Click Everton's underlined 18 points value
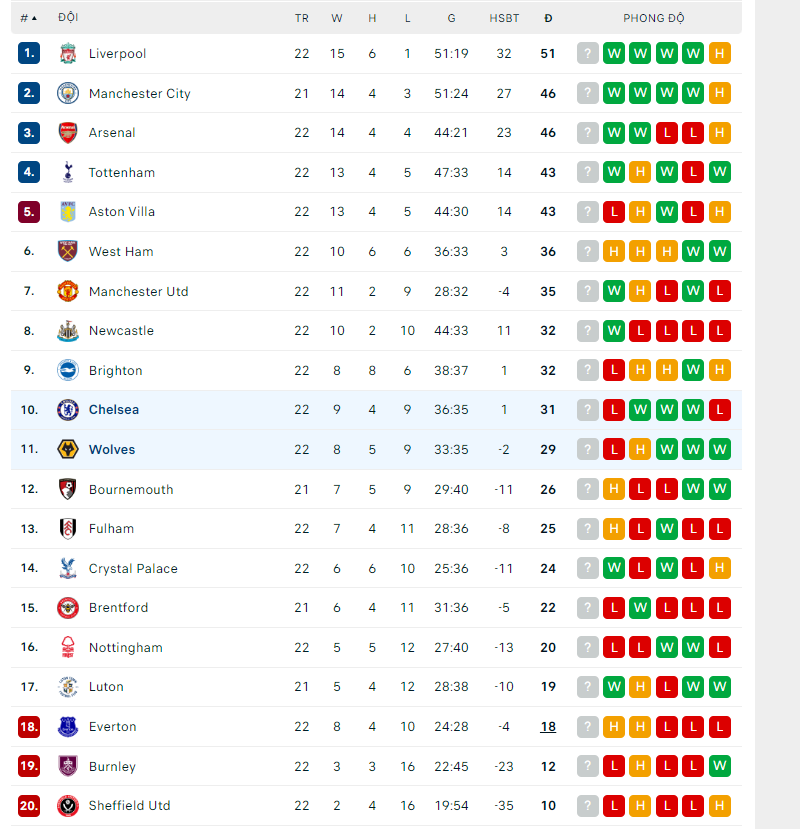This screenshot has height=829, width=800. pyautogui.click(x=548, y=727)
